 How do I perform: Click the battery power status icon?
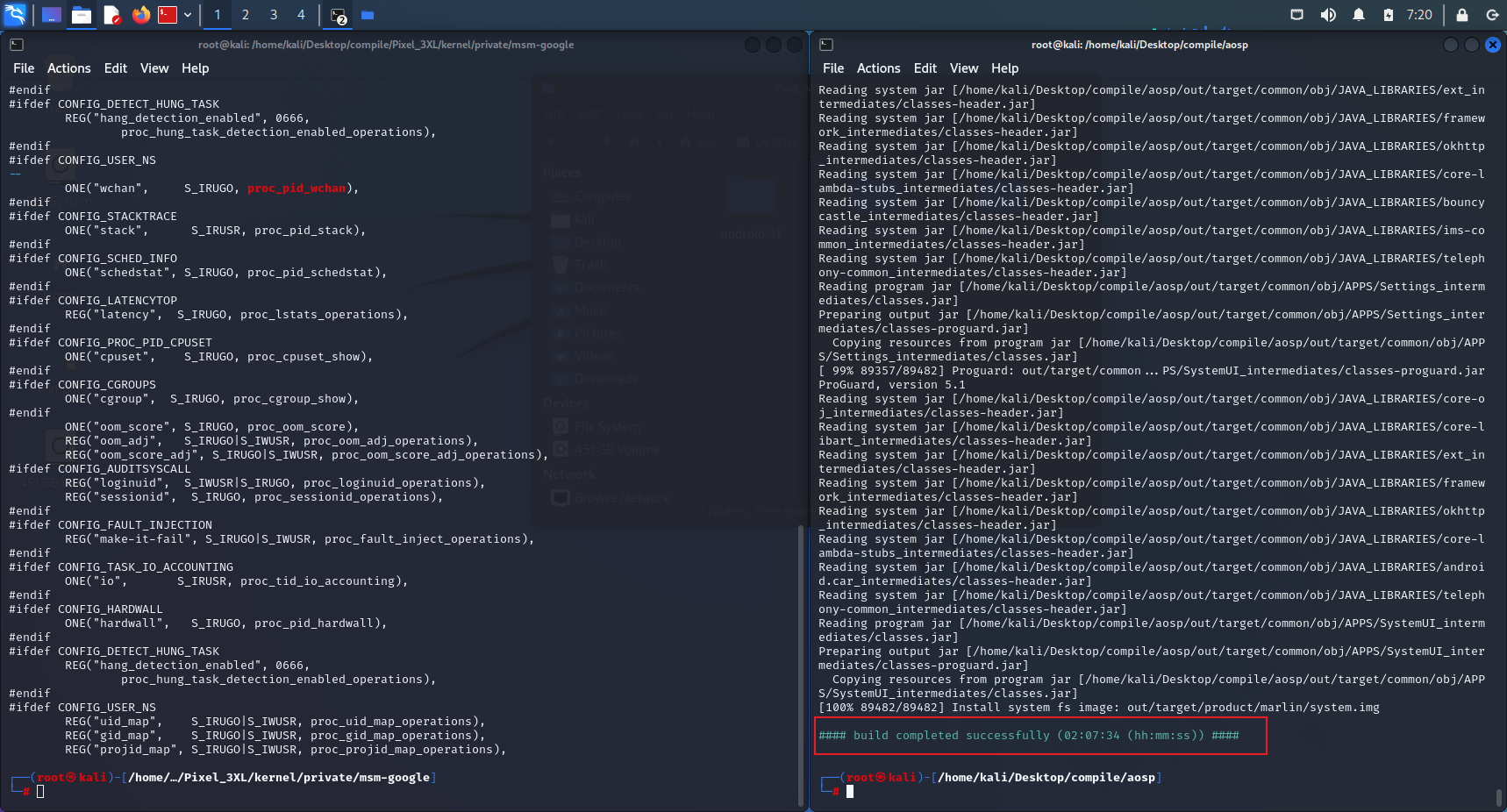[1389, 15]
